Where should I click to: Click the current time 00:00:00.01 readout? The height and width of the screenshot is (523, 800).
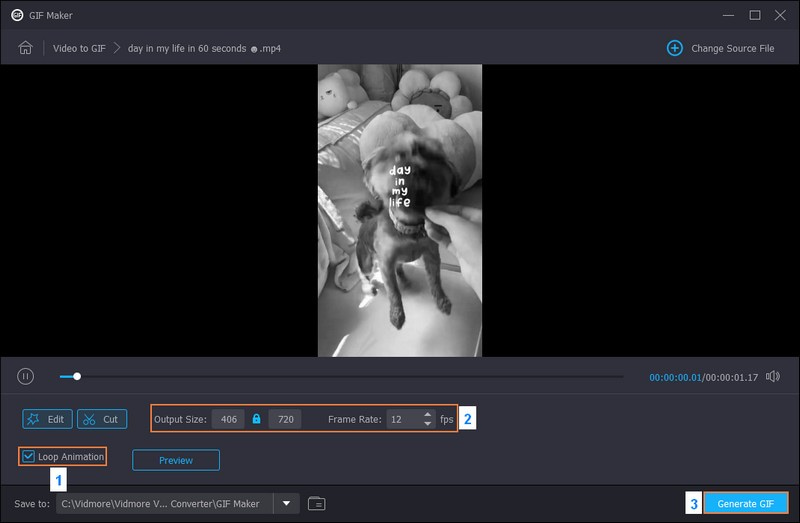point(675,377)
